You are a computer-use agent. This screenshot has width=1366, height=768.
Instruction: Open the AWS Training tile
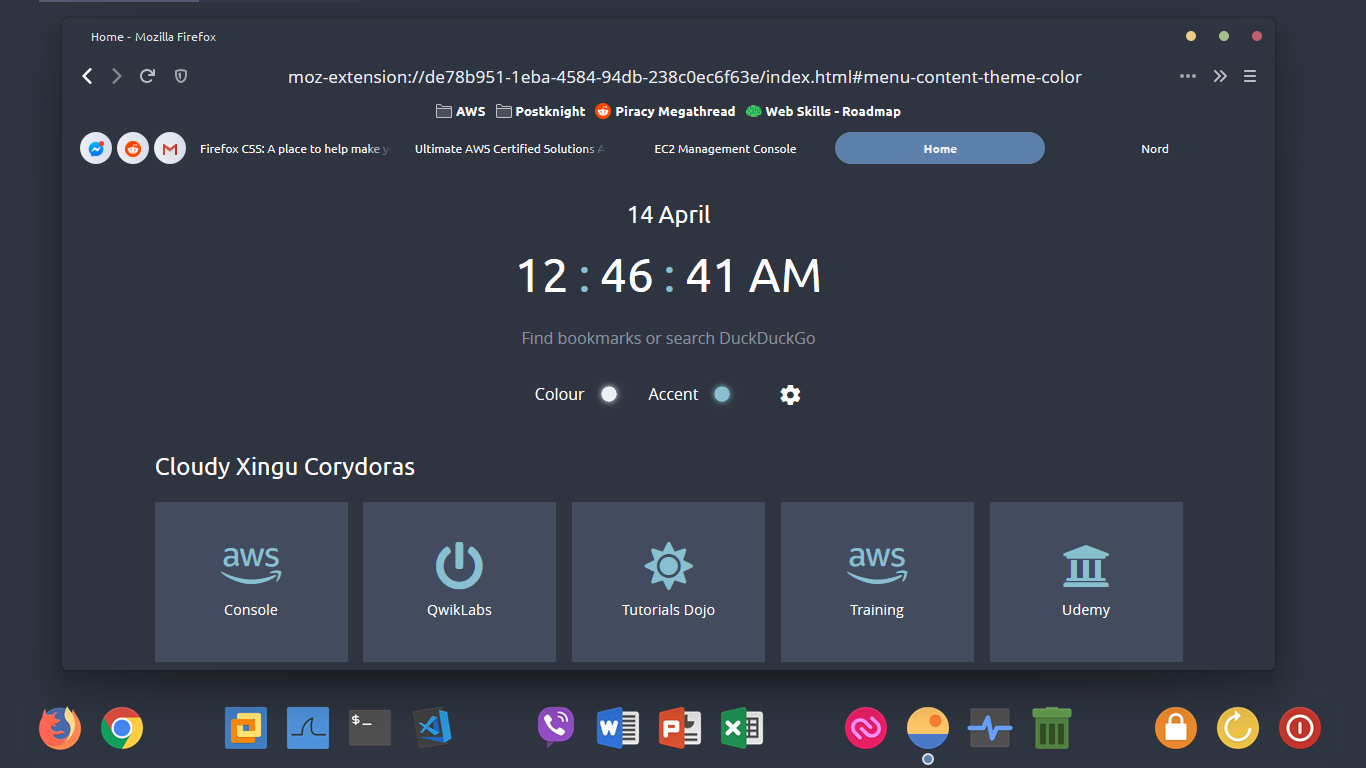(877, 582)
